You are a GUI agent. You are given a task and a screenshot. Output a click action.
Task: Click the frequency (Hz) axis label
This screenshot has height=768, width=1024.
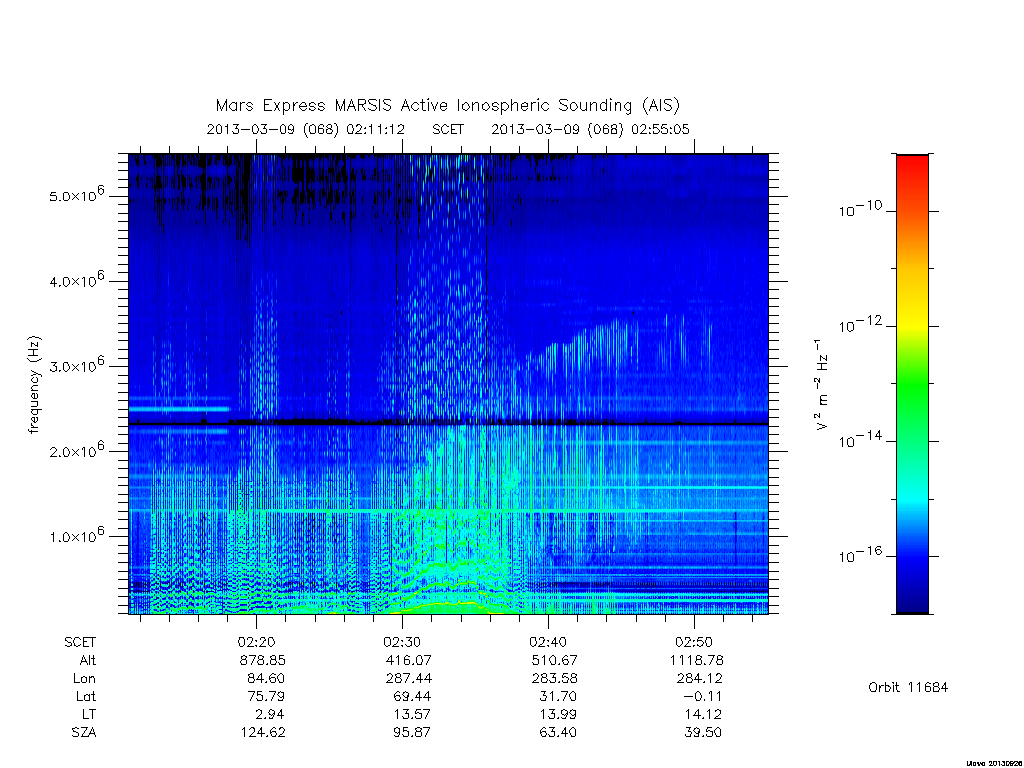[x=34, y=384]
